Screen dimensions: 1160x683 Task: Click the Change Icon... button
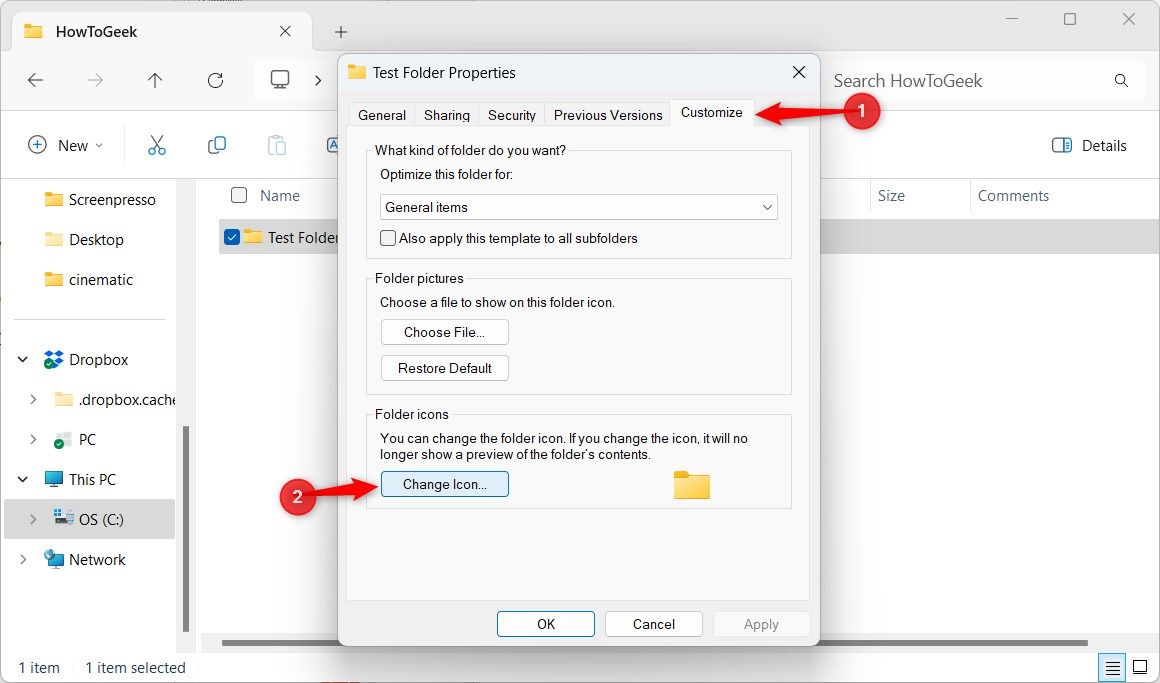coord(445,484)
